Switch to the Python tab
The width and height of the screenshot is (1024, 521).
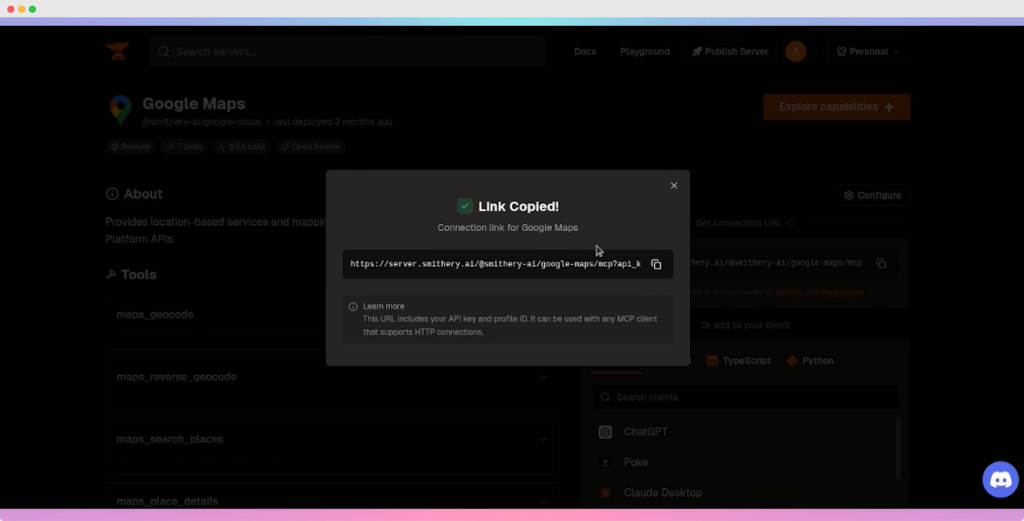[810, 361]
